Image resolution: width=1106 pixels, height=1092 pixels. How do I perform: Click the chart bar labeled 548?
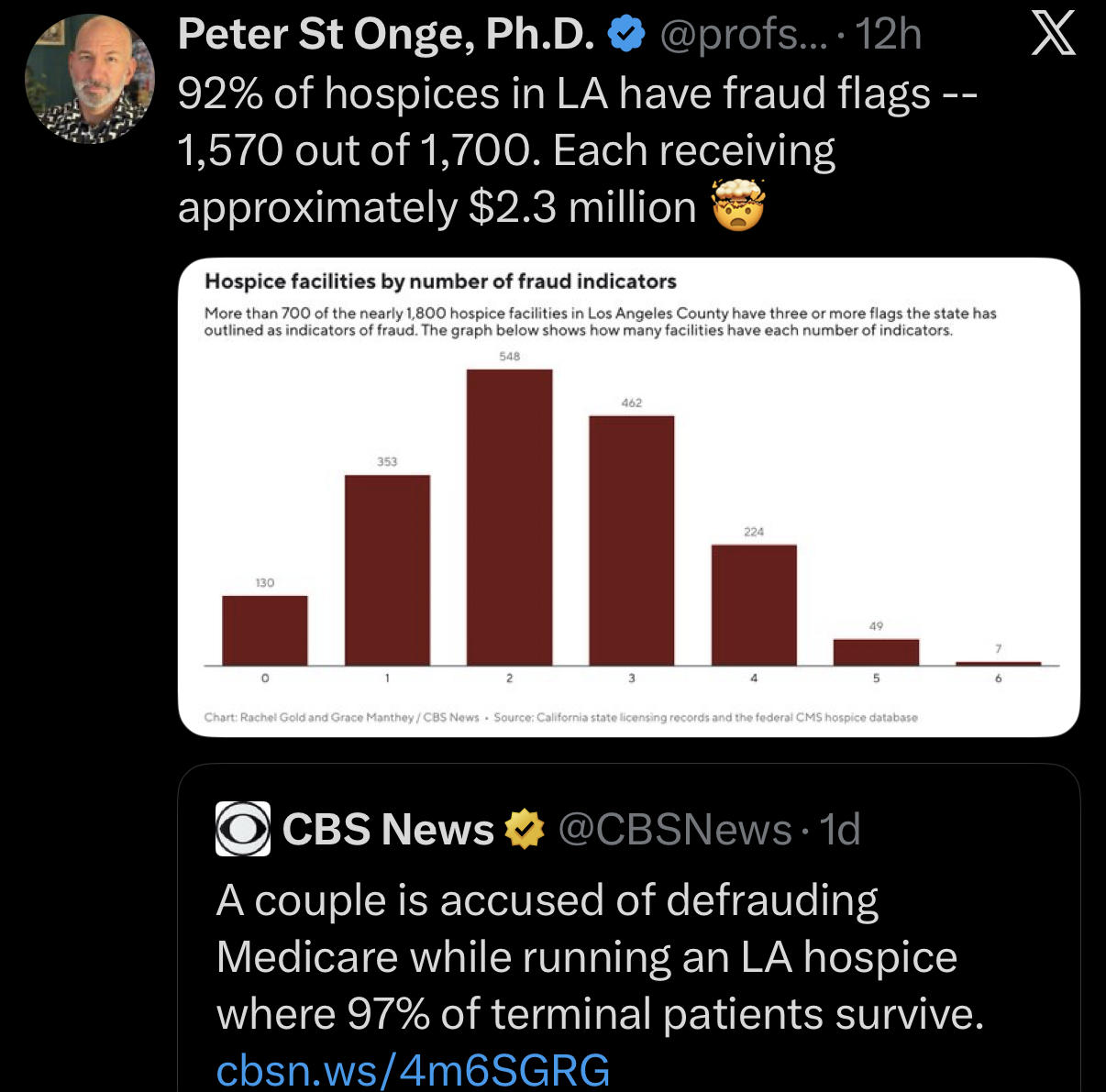click(x=509, y=516)
